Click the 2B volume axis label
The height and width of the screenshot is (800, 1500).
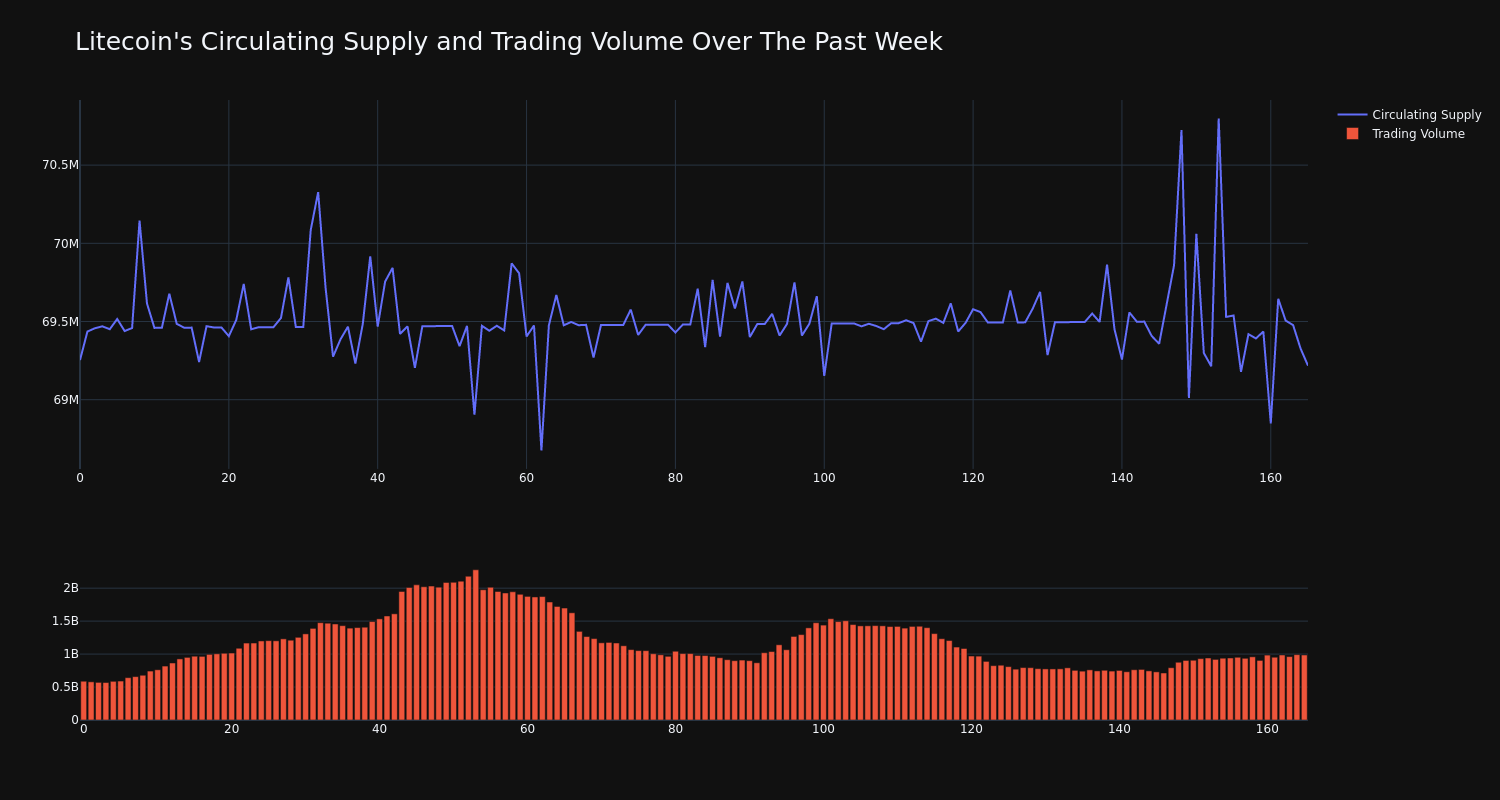[71, 588]
